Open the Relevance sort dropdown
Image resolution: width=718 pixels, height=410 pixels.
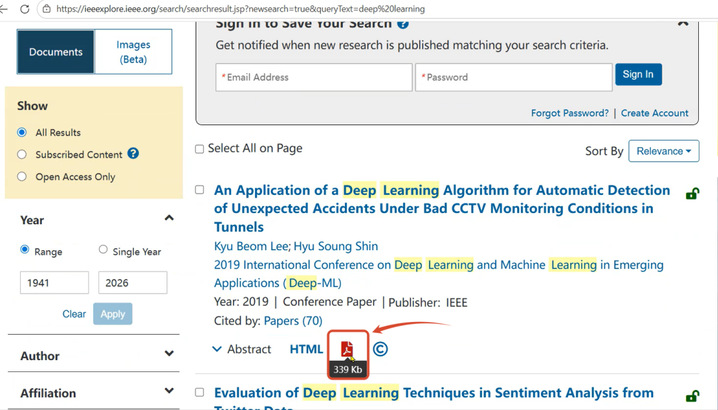coord(664,151)
